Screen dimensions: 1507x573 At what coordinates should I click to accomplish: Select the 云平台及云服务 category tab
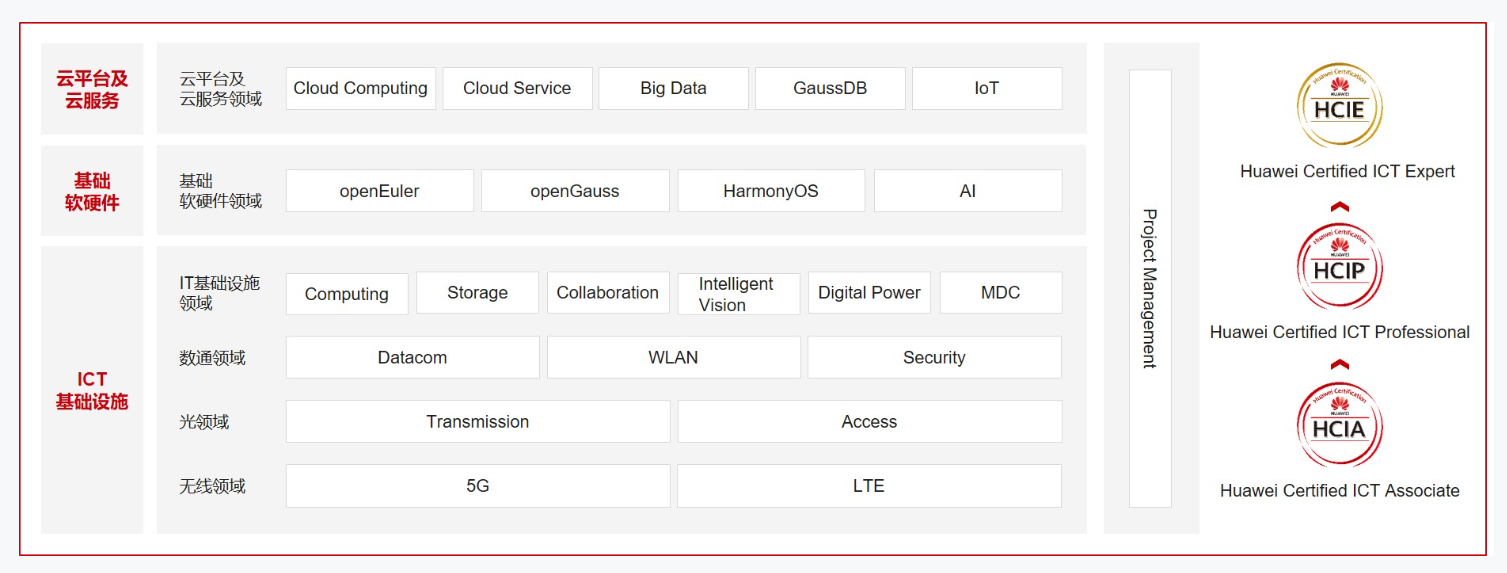pos(92,89)
